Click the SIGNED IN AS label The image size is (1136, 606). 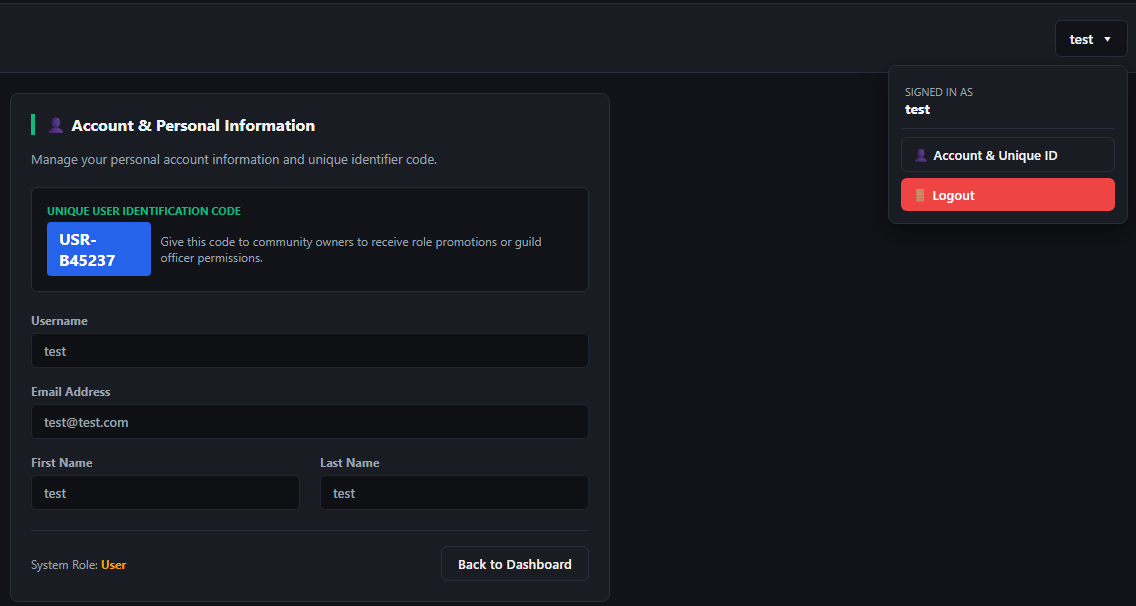tap(939, 92)
